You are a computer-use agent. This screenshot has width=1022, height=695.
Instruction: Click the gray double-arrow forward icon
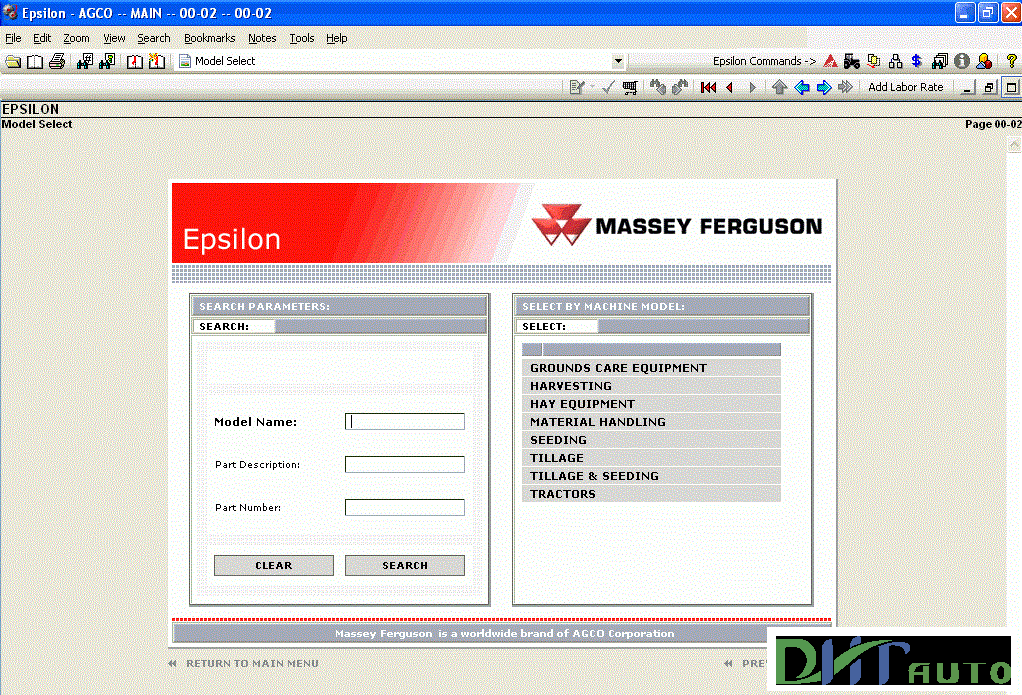point(845,87)
